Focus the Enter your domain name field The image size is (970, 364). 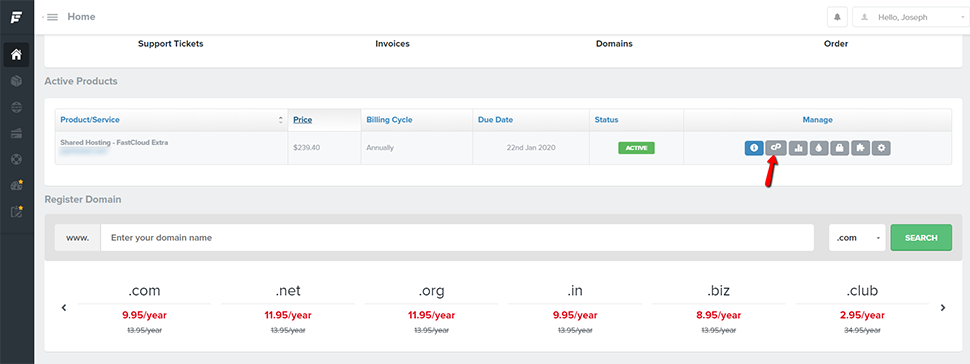pyautogui.click(x=457, y=238)
